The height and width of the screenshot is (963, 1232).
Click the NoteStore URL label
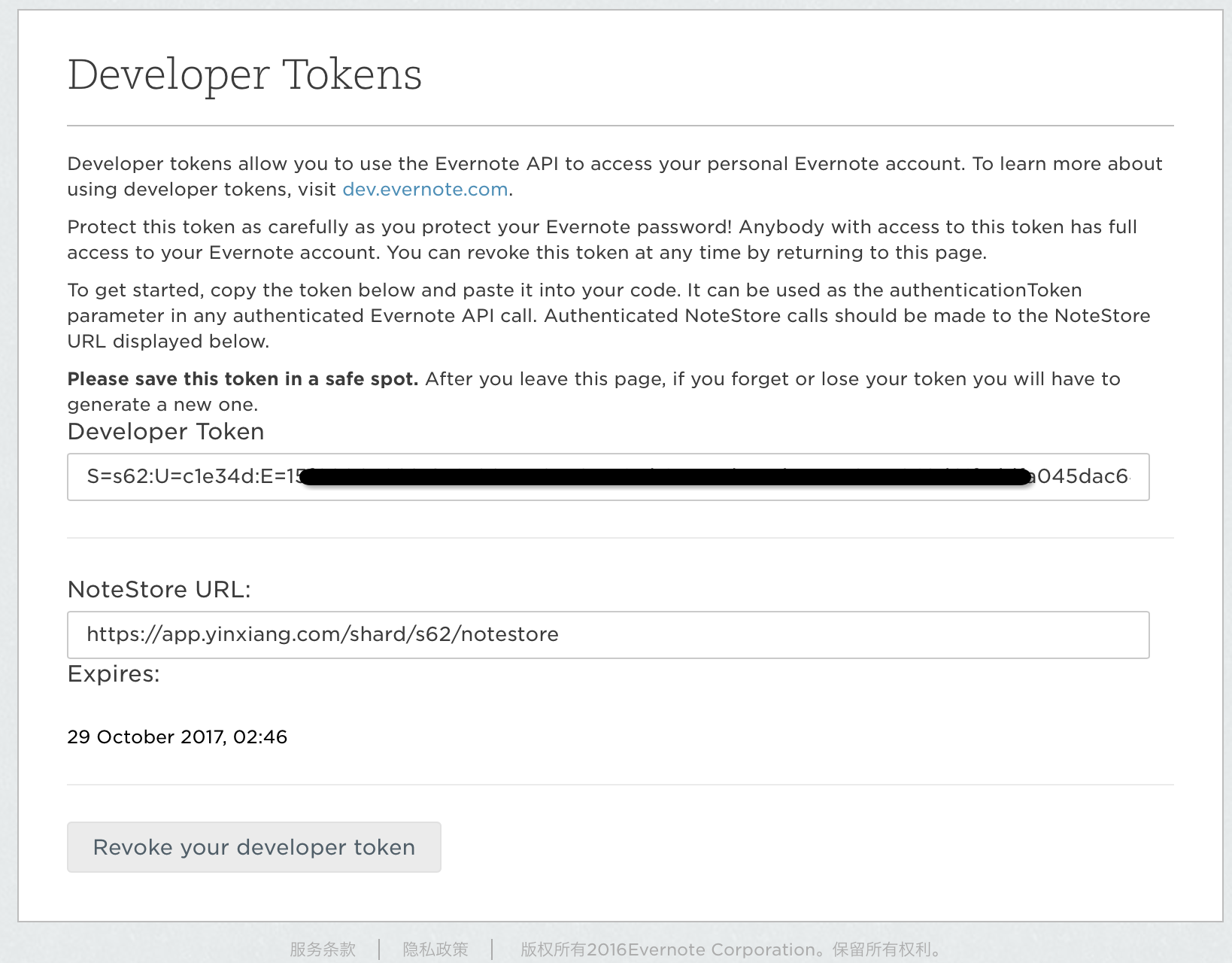[x=159, y=590]
